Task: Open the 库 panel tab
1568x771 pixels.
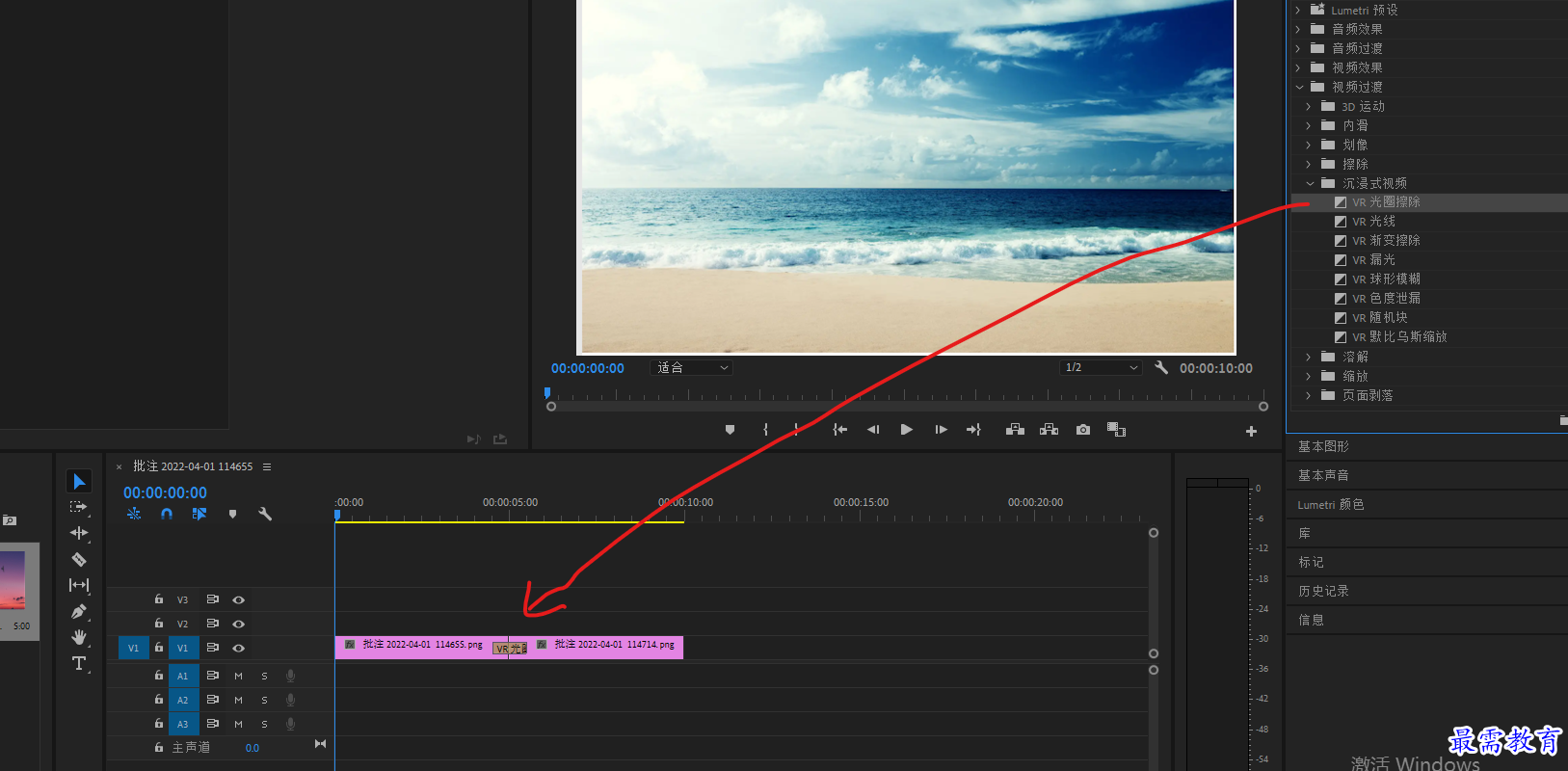Action: [1304, 533]
